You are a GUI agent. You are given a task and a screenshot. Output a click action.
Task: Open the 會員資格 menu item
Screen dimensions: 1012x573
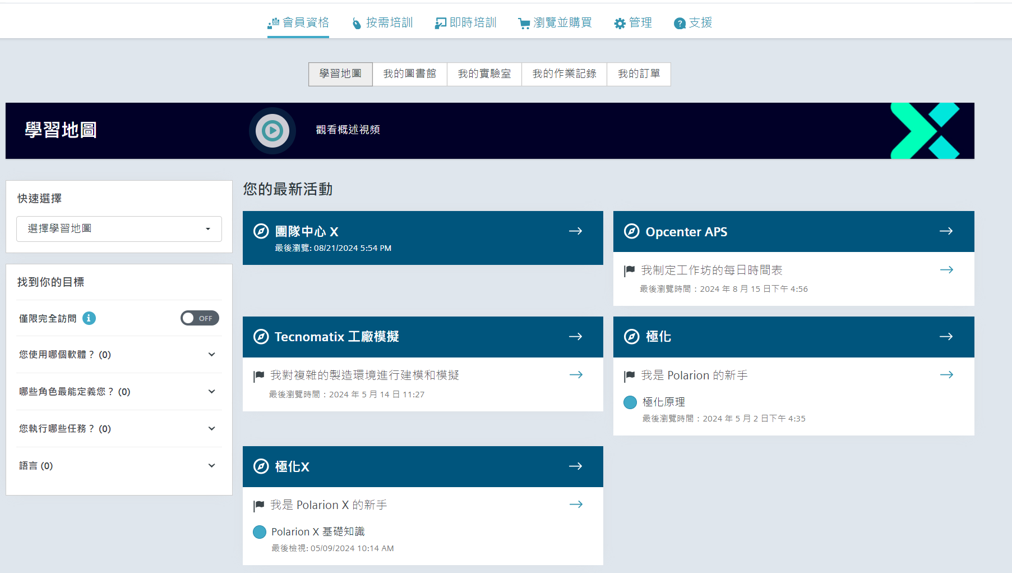coord(298,23)
